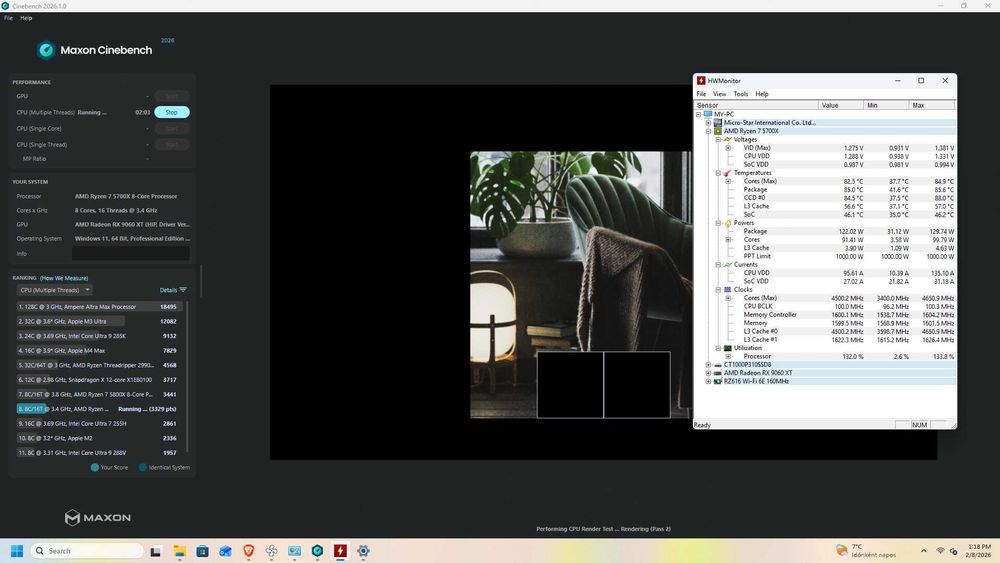Click the Currents graph icon
Screen dimensions: 1000x563
click(728, 265)
